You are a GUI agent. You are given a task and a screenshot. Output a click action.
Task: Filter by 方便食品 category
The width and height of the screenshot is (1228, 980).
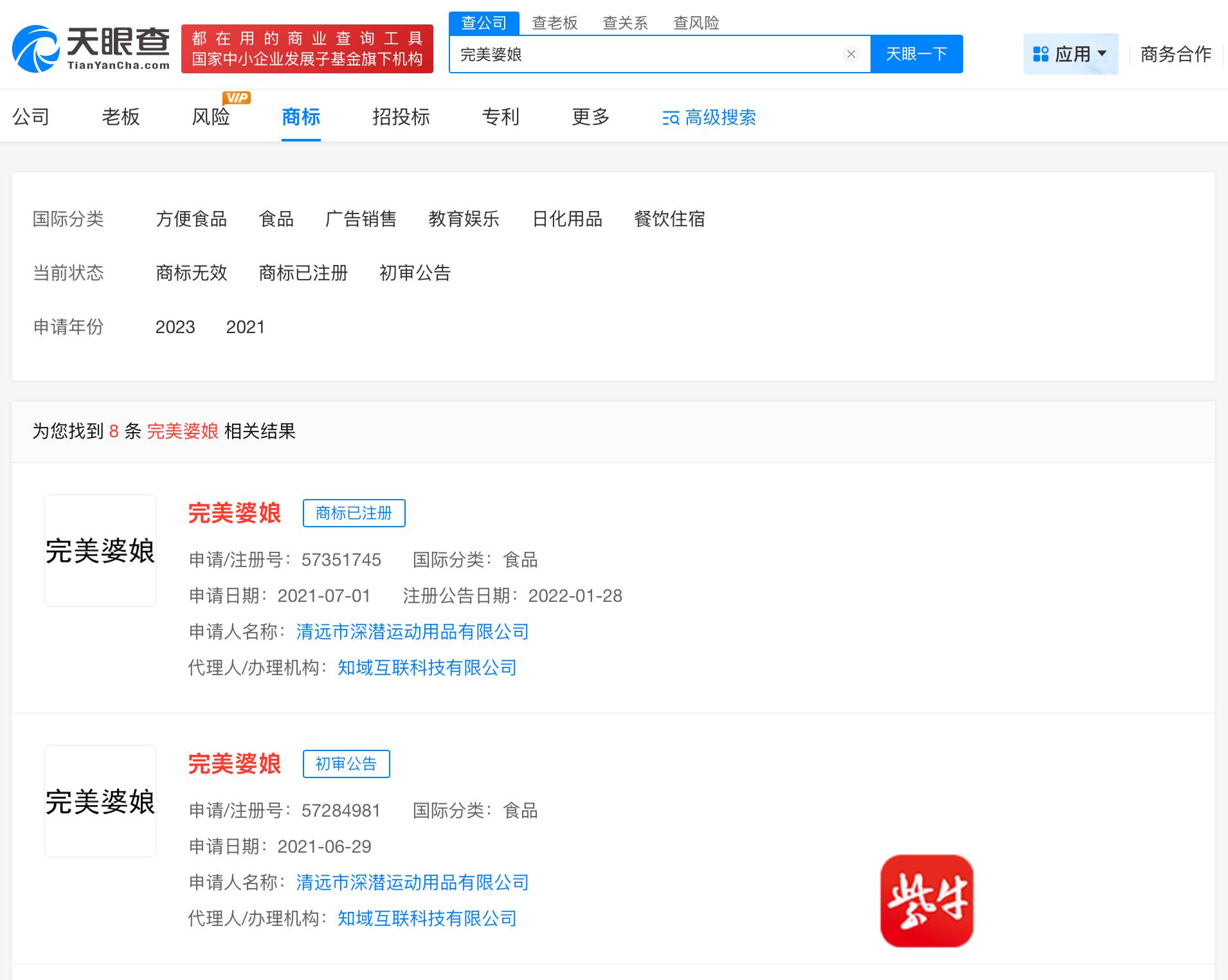click(191, 219)
